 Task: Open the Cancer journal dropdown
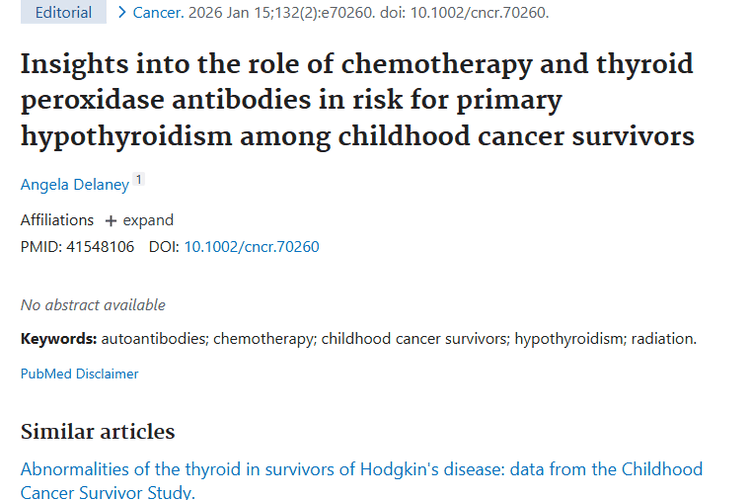tap(154, 13)
